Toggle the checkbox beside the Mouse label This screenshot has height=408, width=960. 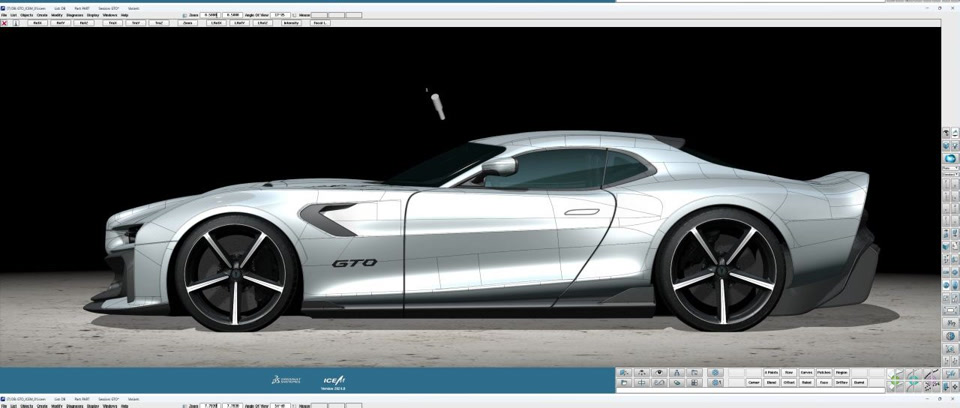click(294, 15)
